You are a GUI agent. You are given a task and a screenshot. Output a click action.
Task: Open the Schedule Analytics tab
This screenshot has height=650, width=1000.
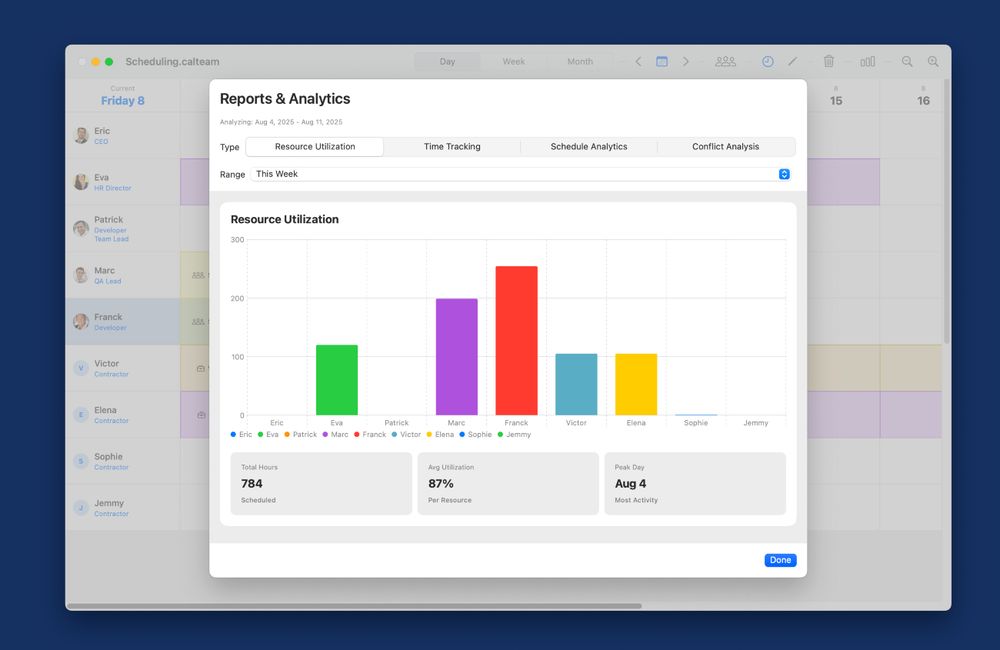tap(589, 147)
